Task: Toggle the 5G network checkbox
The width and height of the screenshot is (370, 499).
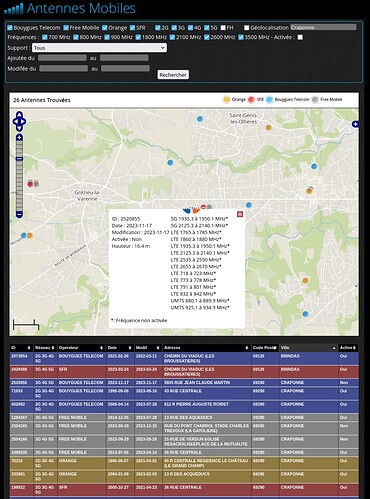Action: point(207,27)
